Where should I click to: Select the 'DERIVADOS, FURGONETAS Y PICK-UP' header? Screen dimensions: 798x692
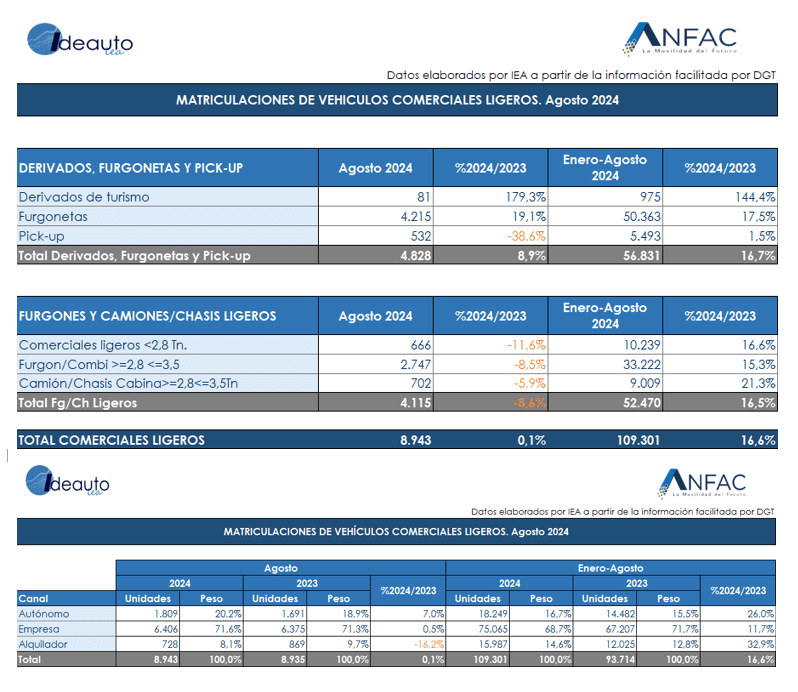click(131, 168)
